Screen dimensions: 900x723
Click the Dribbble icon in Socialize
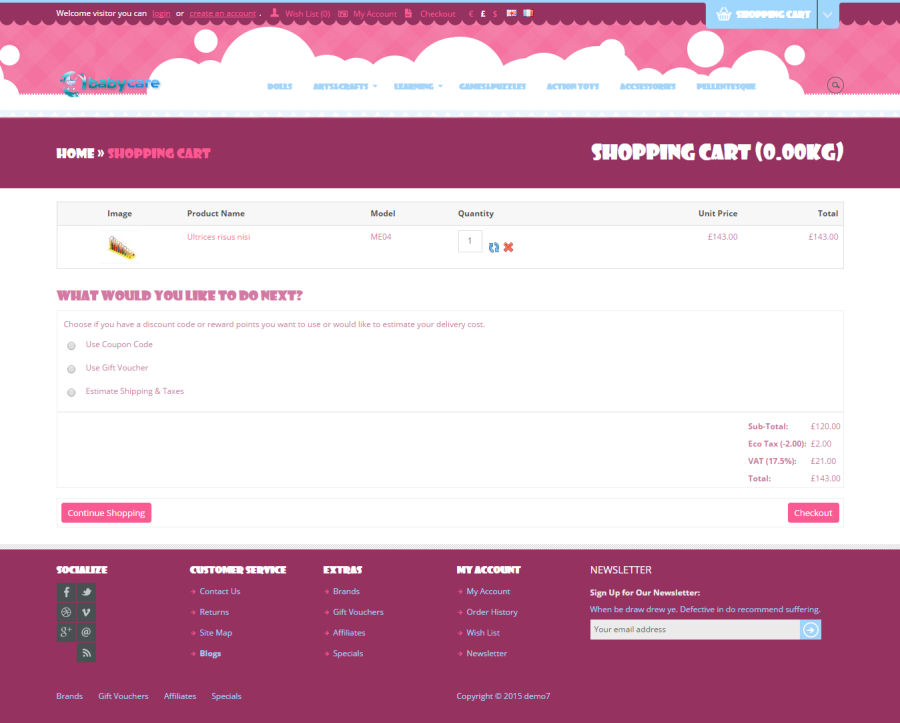coord(66,612)
